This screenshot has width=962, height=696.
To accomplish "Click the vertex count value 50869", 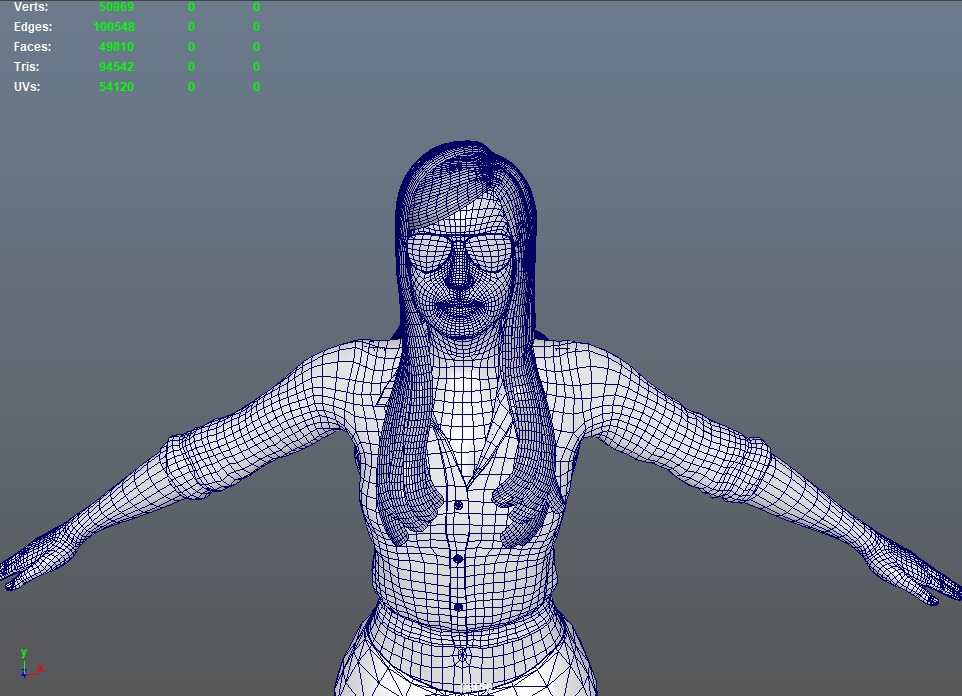I will [116, 7].
